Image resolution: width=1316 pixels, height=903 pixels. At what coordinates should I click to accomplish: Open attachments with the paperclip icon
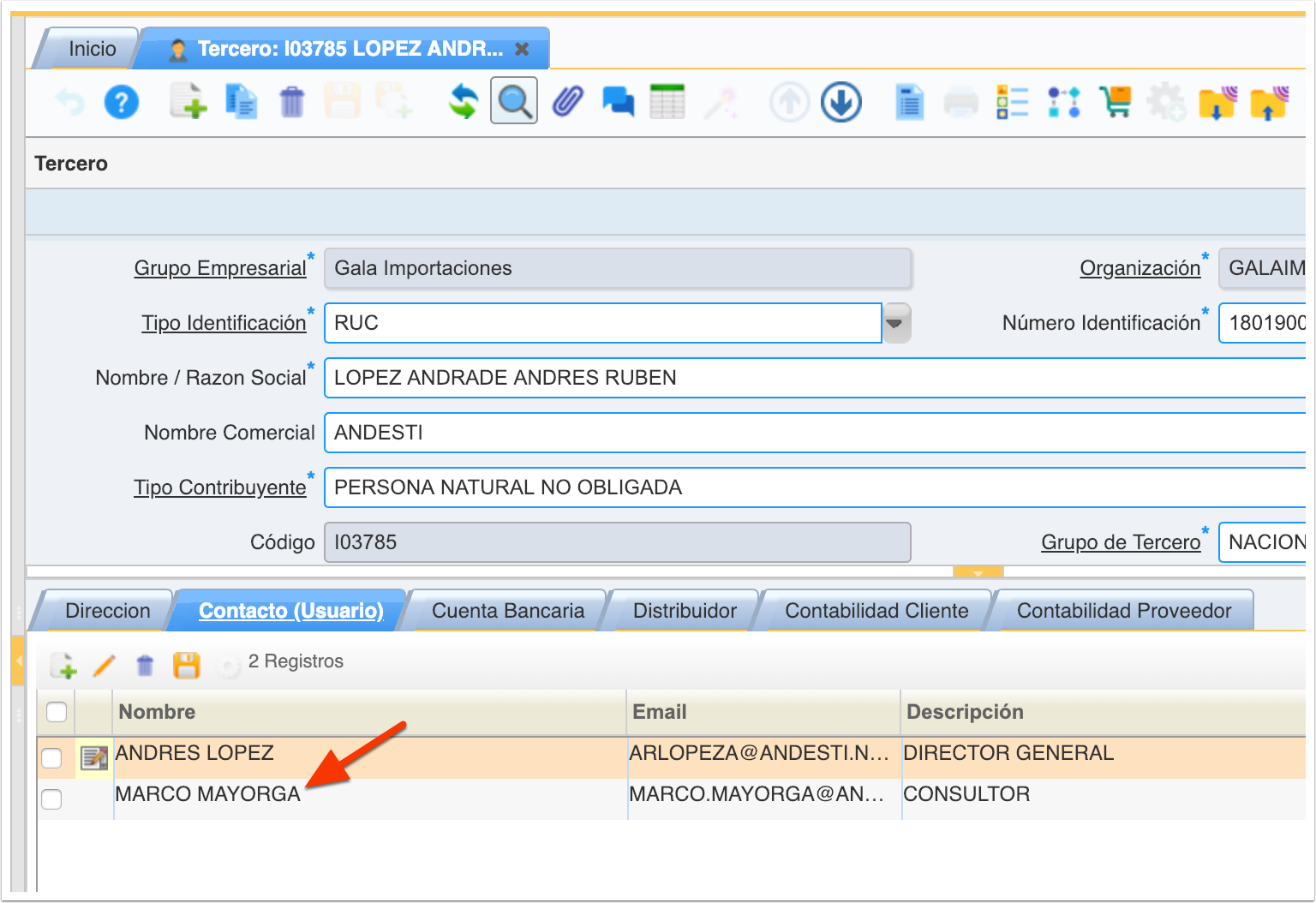[x=567, y=101]
